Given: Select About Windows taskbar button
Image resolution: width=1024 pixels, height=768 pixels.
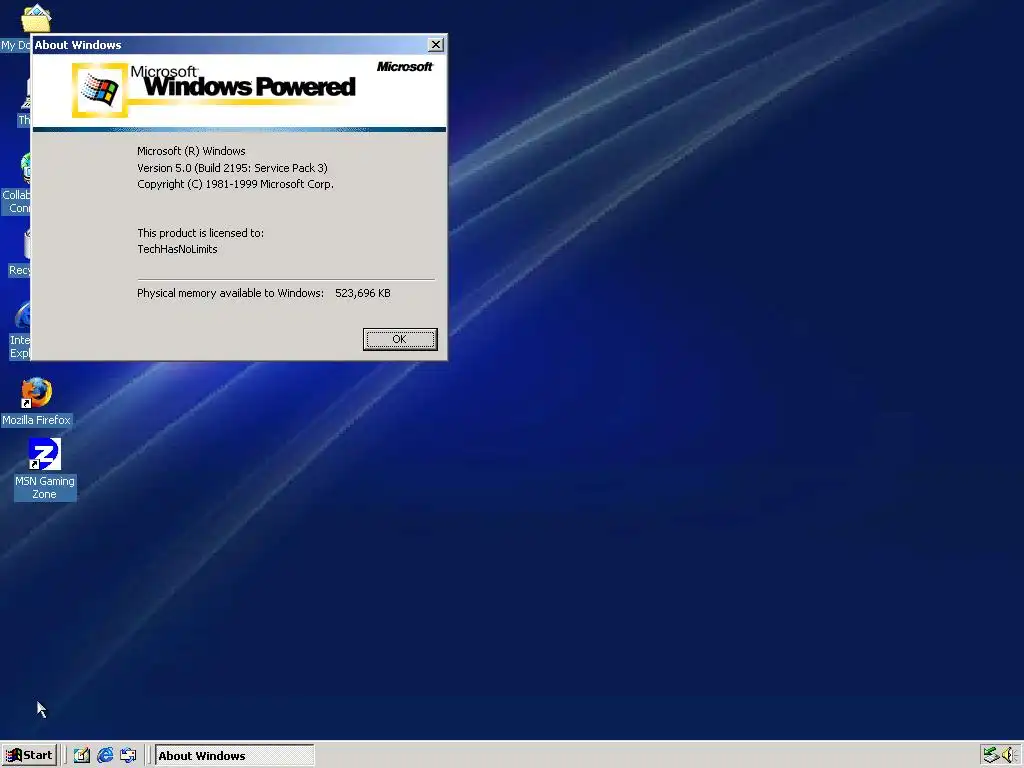Looking at the screenshot, I should pyautogui.click(x=235, y=755).
